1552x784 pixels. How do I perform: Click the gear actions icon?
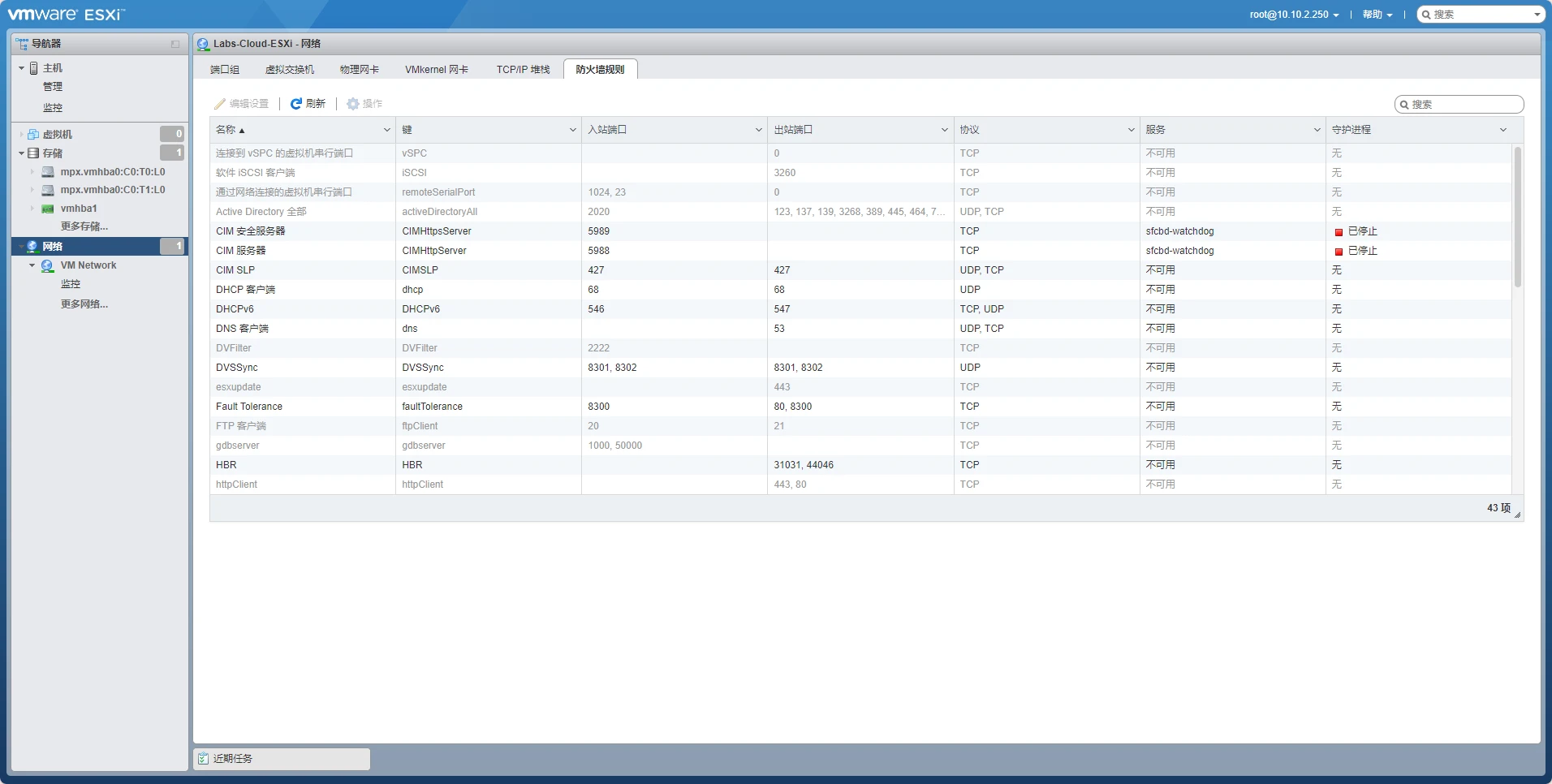(x=353, y=104)
